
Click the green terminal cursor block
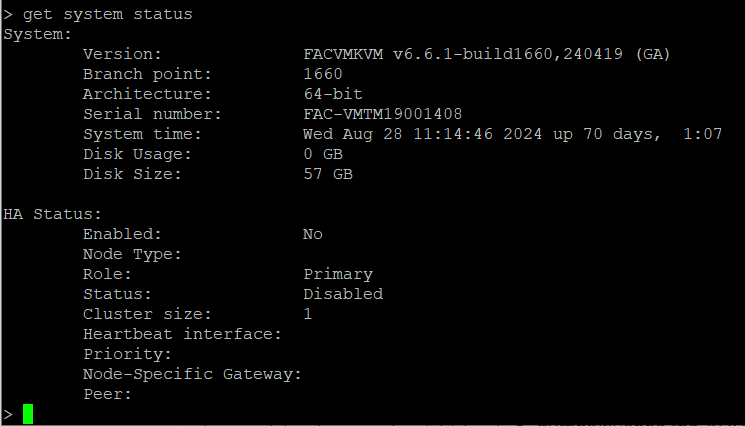point(28,414)
